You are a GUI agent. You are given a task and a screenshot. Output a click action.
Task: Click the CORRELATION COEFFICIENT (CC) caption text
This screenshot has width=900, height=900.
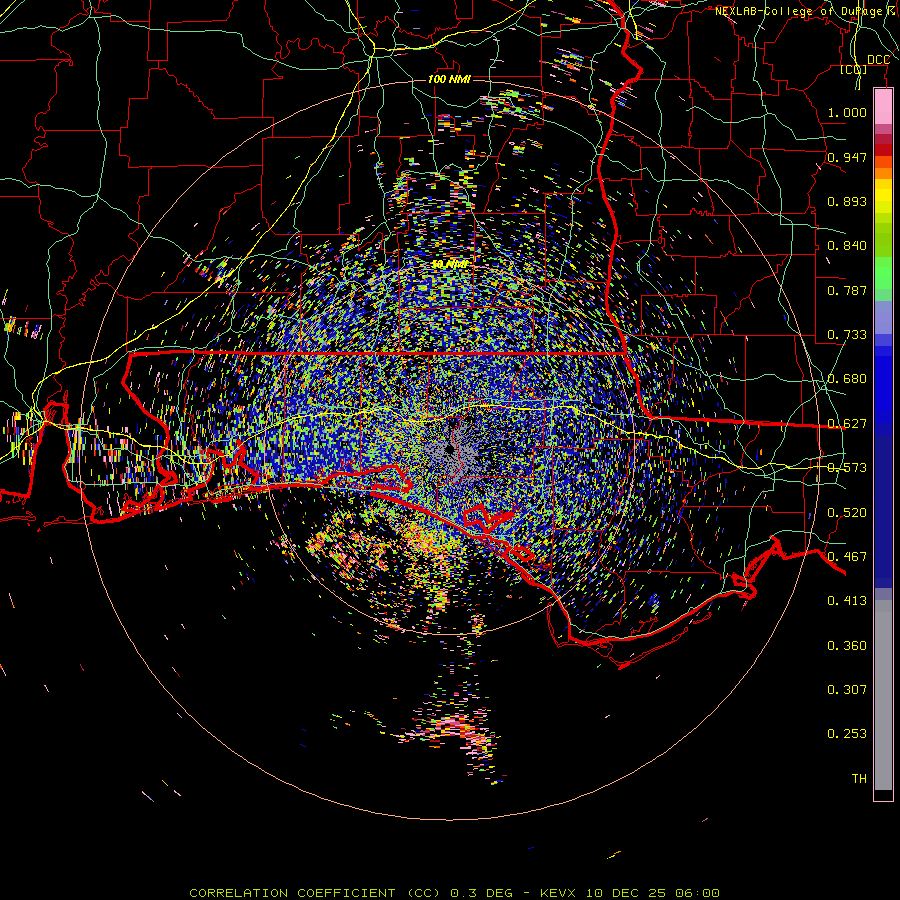(x=315, y=893)
